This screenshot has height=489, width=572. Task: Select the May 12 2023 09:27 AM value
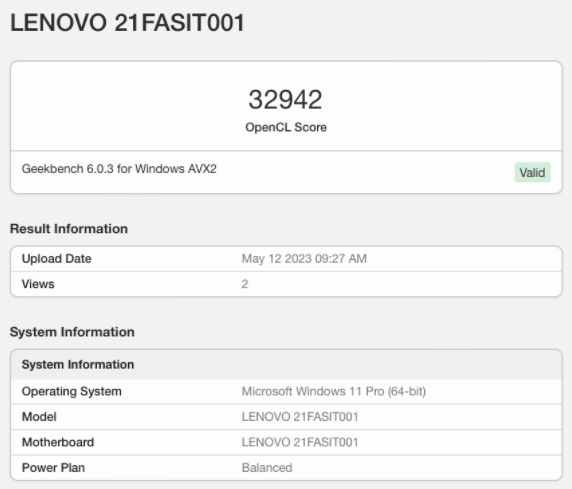304,259
